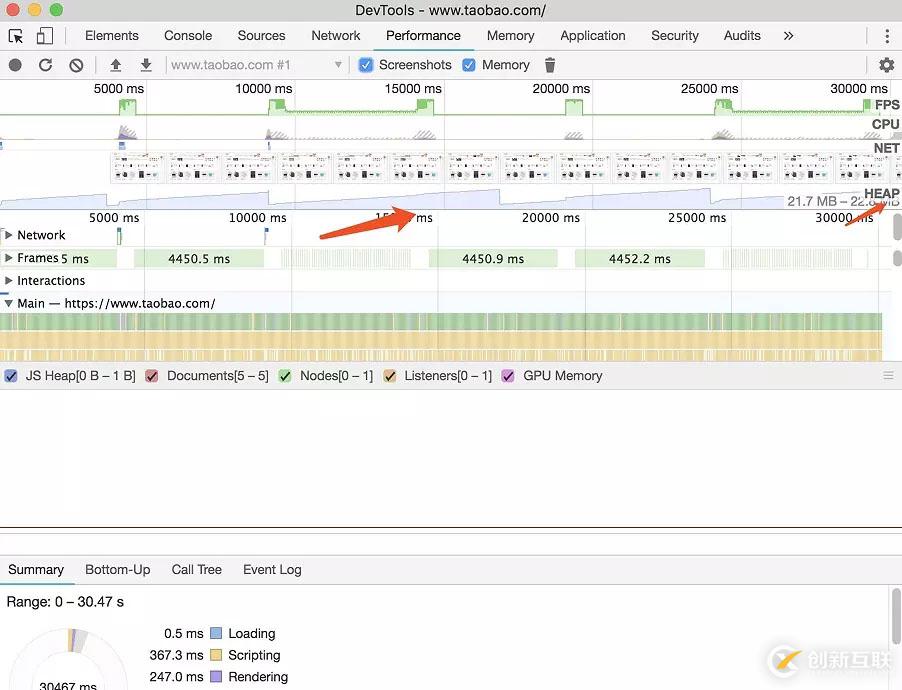Viewport: 902px width, 690px height.
Task: Select the 4450.5 ms frame
Action: (199, 258)
